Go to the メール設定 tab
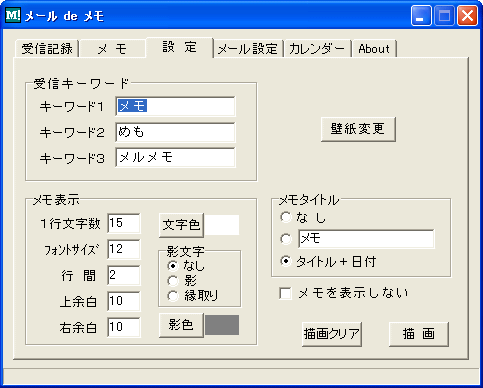The image size is (483, 388). point(248,49)
